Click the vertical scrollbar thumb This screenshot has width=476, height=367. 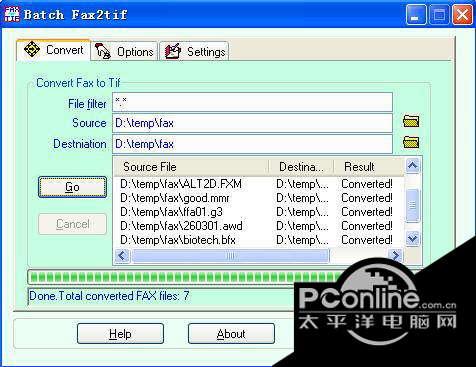coord(413,205)
